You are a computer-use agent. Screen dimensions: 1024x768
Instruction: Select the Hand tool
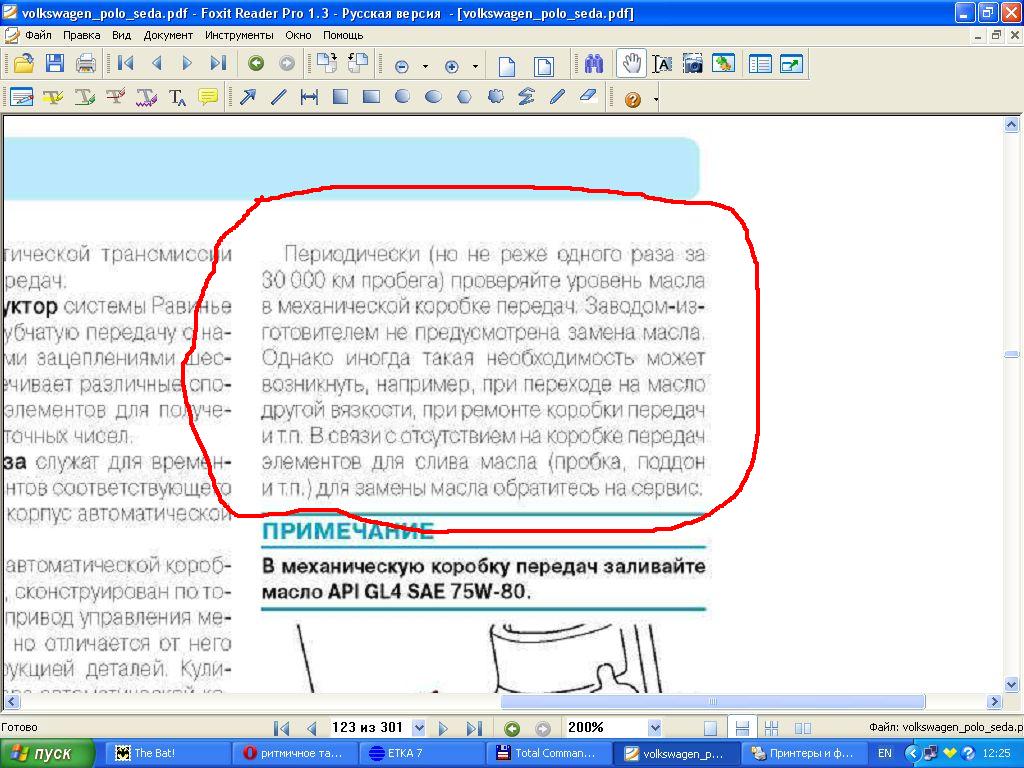point(630,64)
